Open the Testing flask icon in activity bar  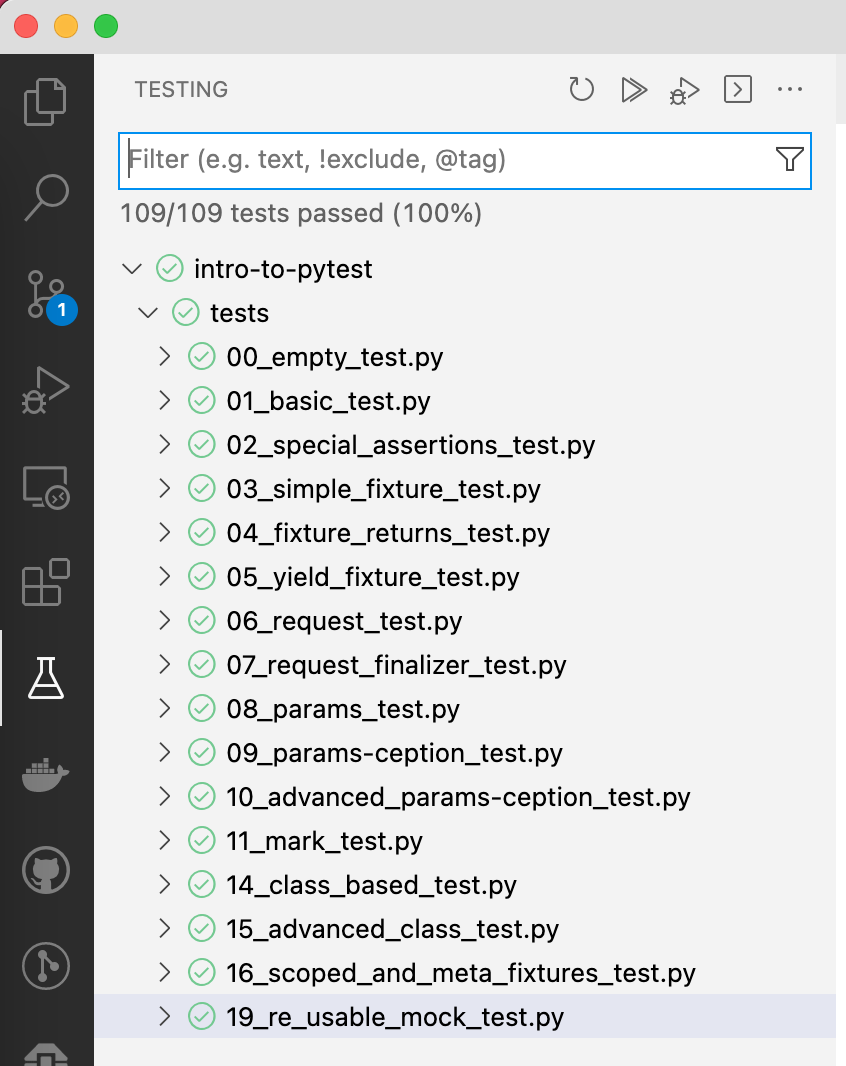(45, 678)
